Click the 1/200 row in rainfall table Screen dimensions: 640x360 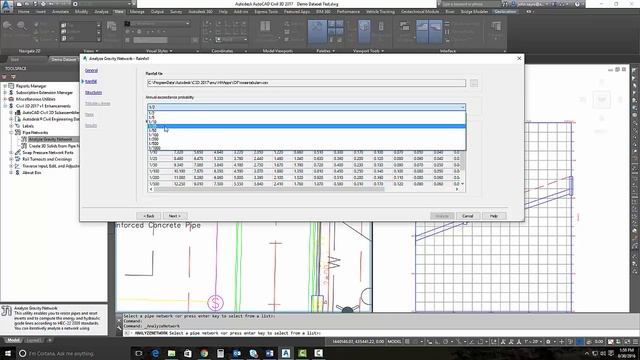[x=304, y=178]
